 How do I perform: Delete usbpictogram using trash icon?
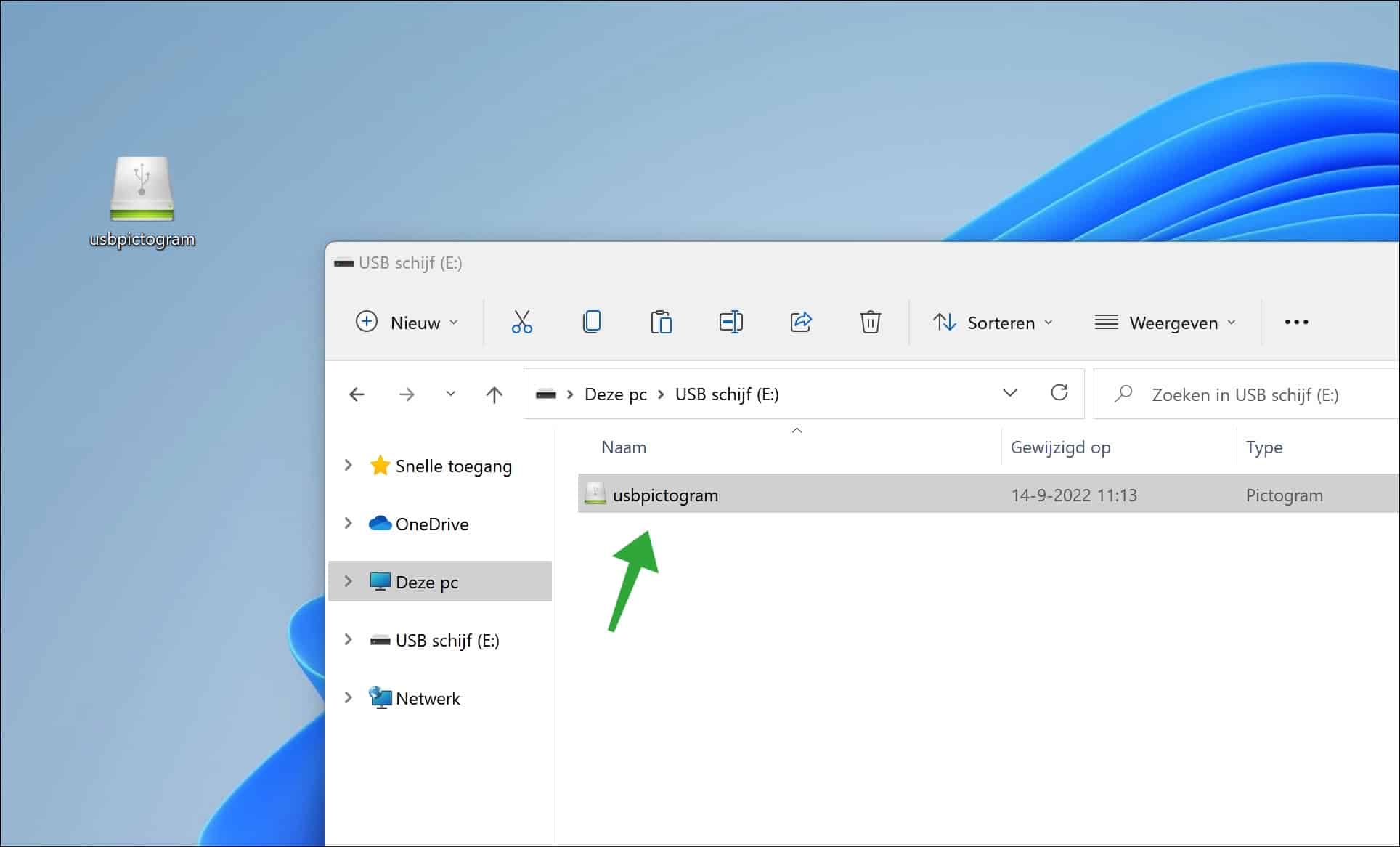[x=870, y=322]
